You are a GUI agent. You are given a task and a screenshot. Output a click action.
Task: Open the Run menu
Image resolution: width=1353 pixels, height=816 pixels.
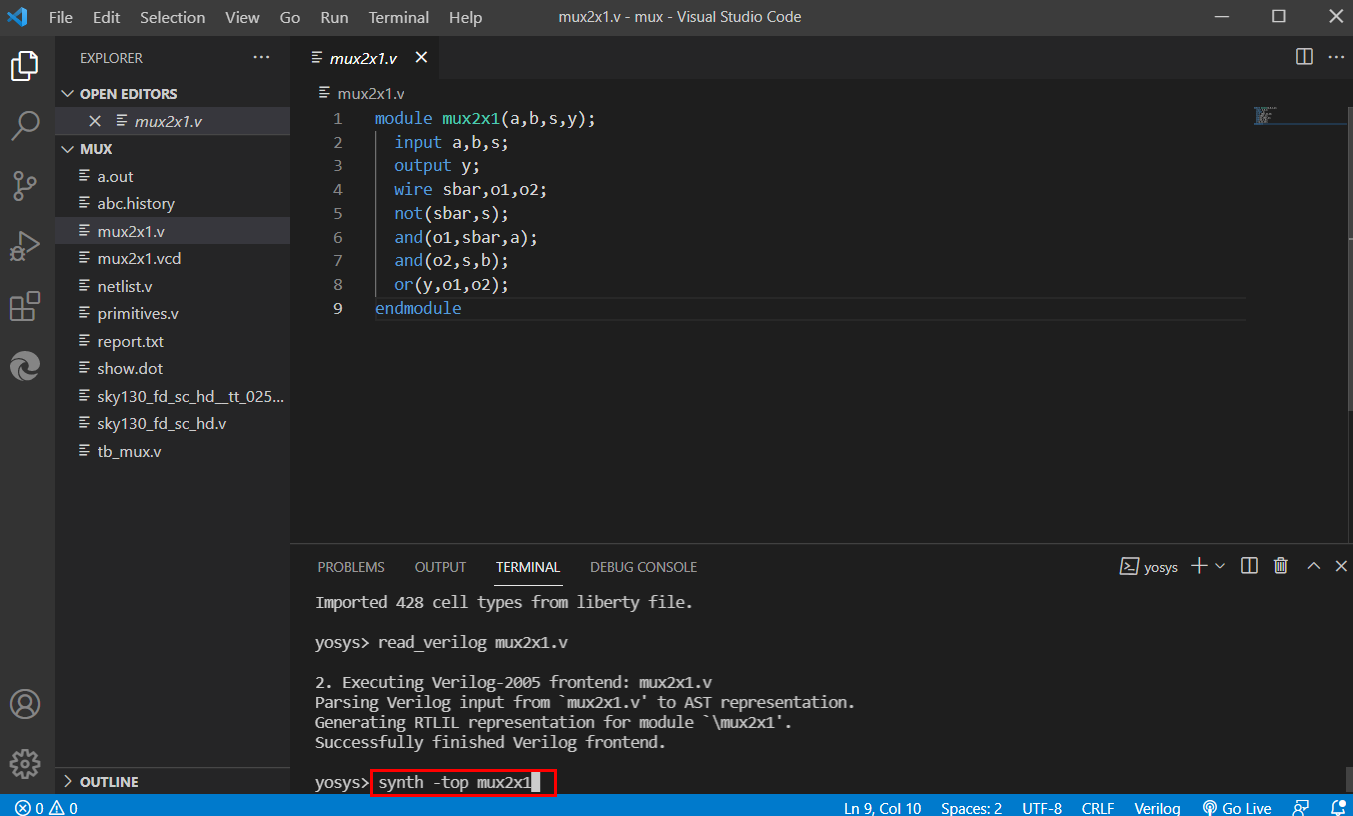click(334, 17)
